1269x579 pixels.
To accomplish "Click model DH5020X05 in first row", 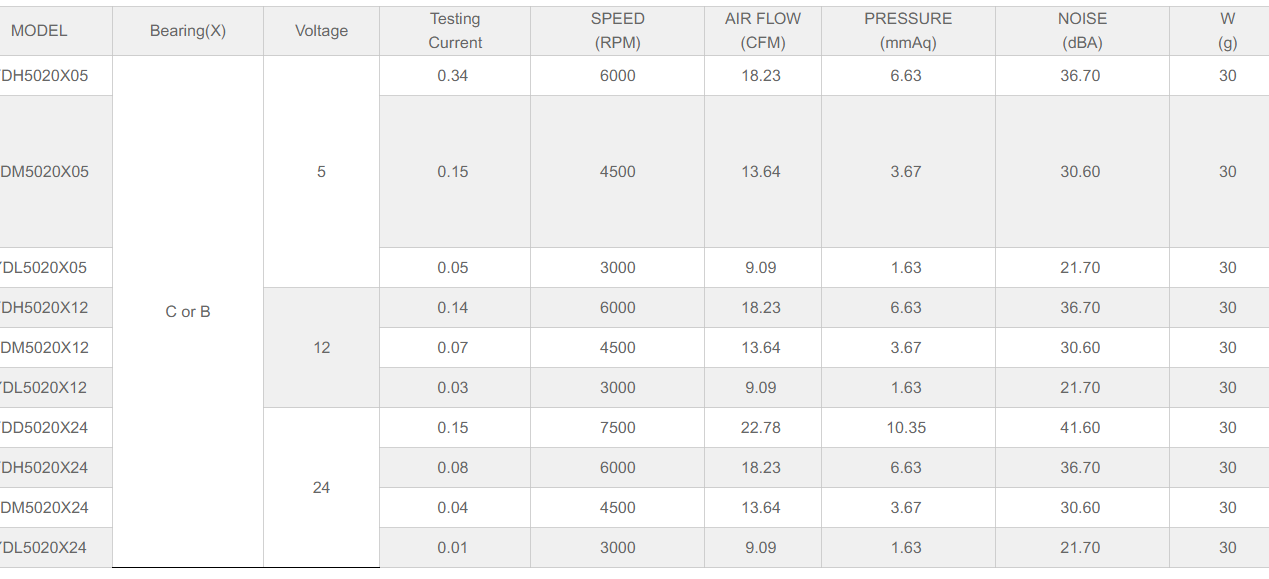I will (45, 76).
